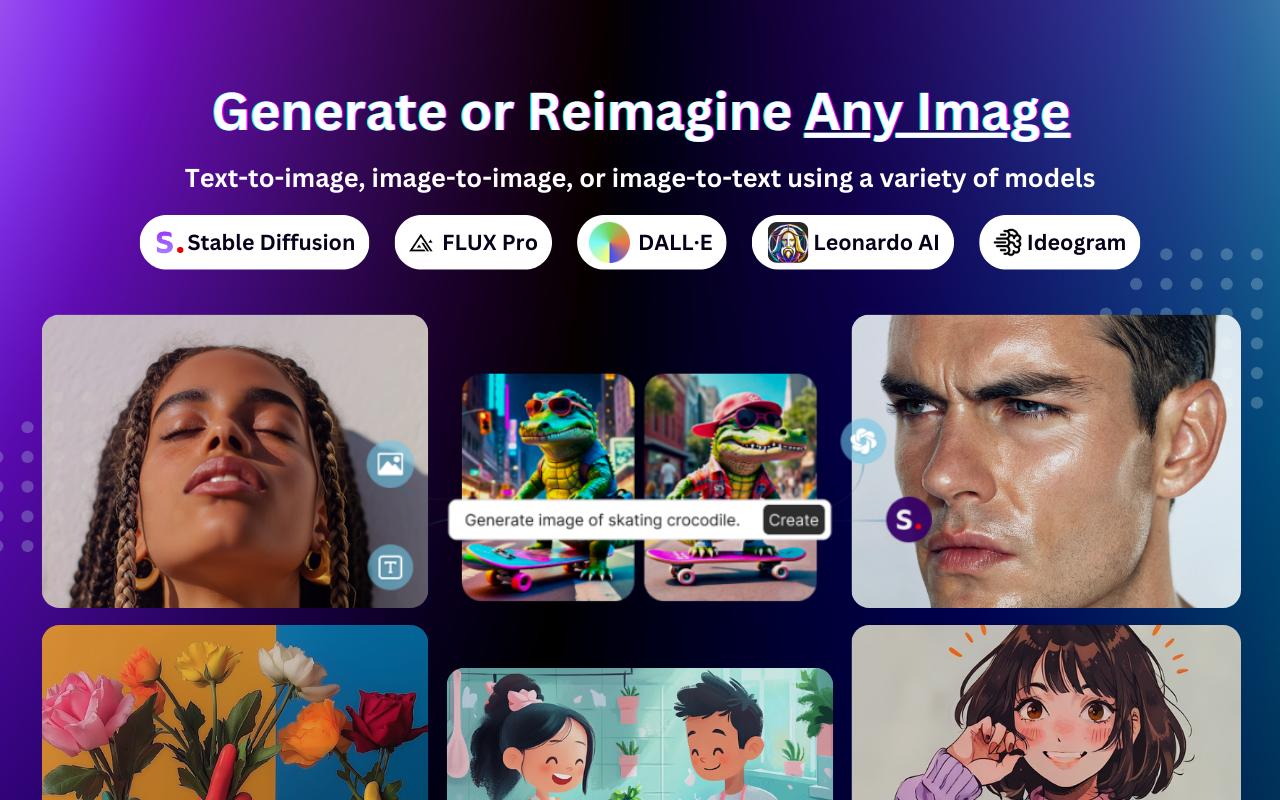Click the DALL·E gradient circle icon
The image size is (1280, 800).
pyautogui.click(x=609, y=242)
